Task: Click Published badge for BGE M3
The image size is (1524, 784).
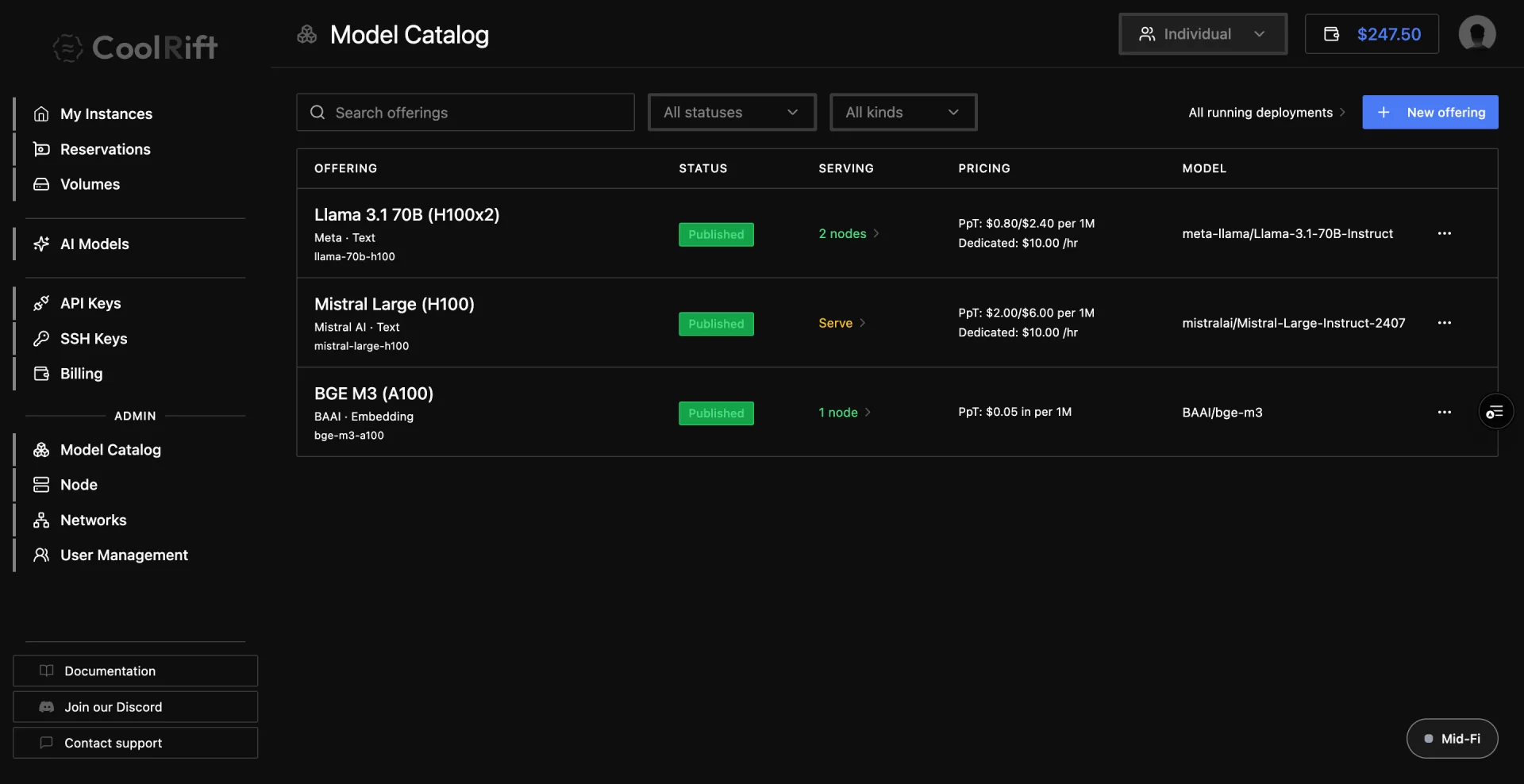Action: (x=716, y=413)
